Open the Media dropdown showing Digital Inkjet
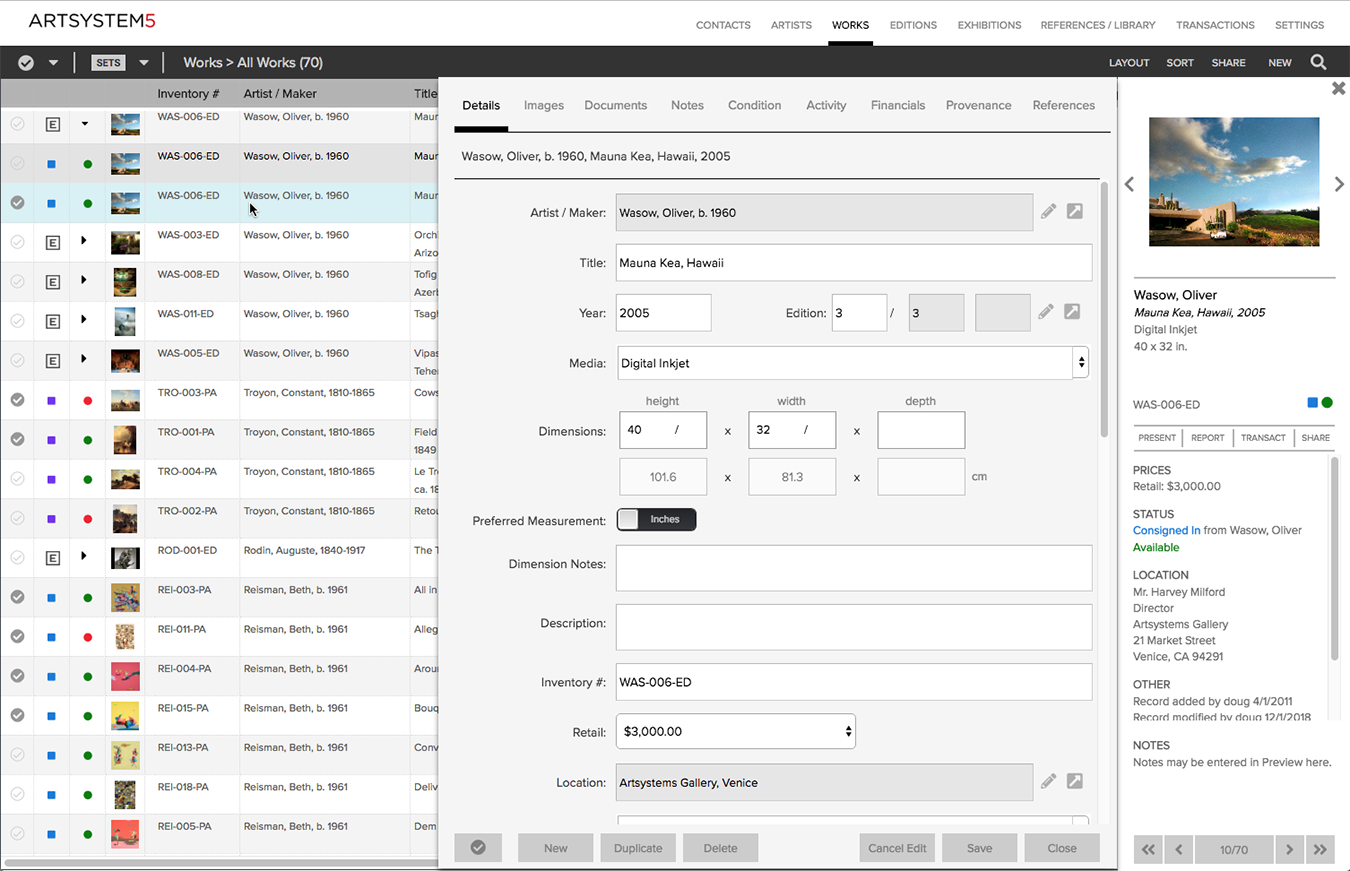1350x871 pixels. (852, 363)
